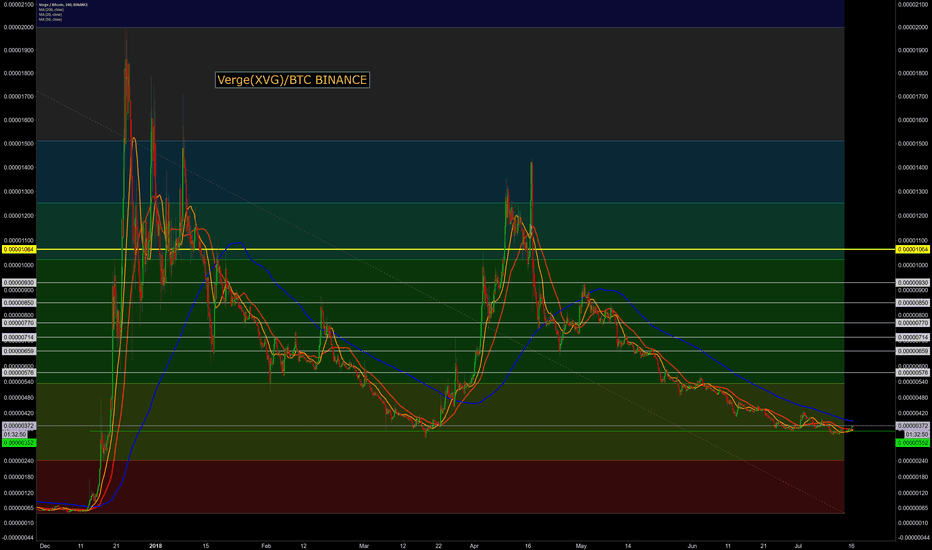
Task: Select 0.00000659 level label on left axis
Action: [x=19, y=351]
